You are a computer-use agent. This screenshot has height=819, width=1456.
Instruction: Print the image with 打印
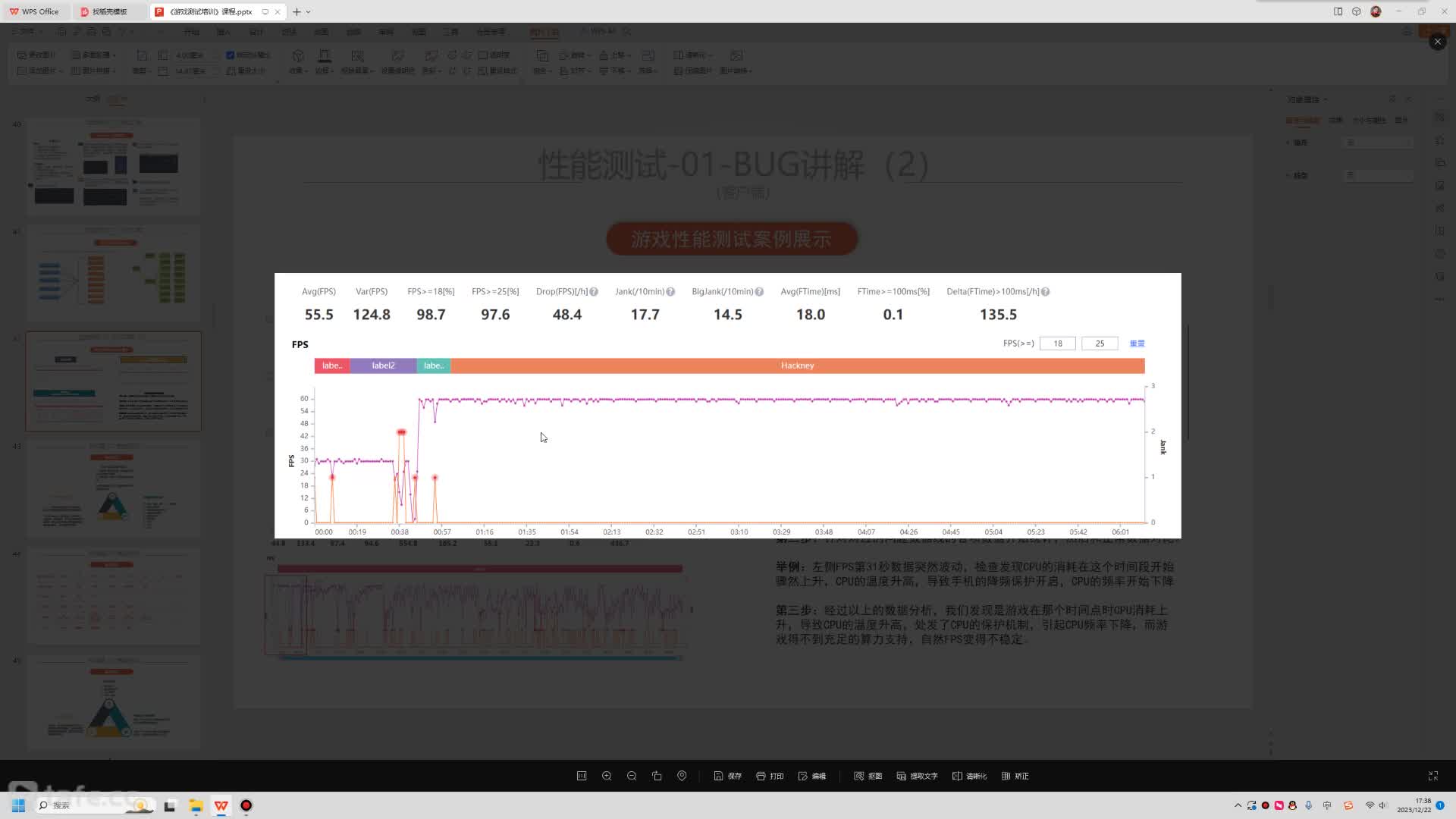pos(770,776)
